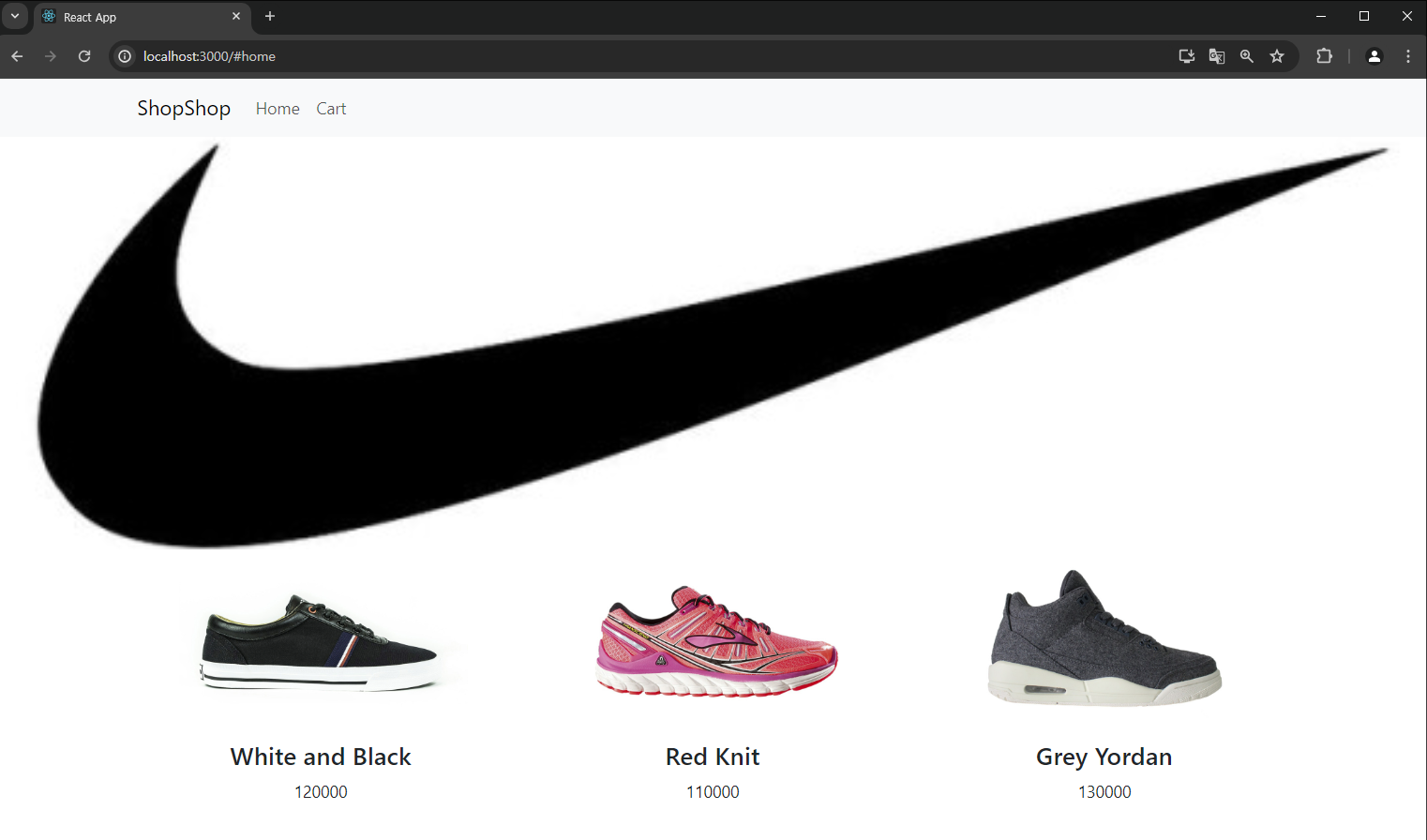The width and height of the screenshot is (1427, 840).
Task: Click the ShopShop brand link
Action: click(184, 108)
